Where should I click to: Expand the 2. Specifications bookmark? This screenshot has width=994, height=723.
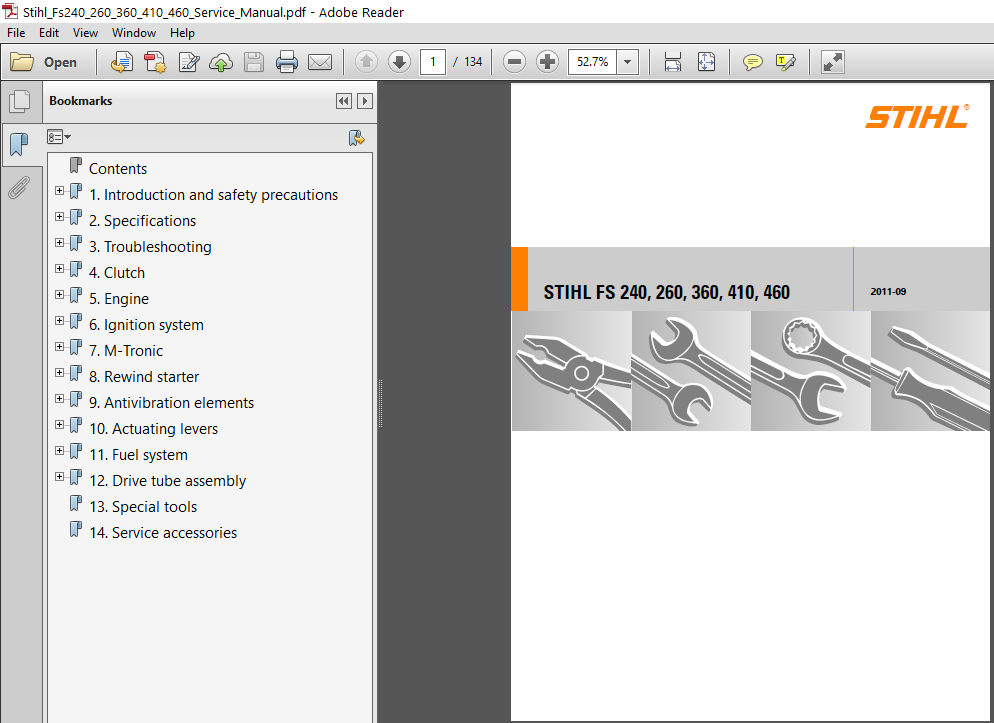pyautogui.click(x=59, y=216)
